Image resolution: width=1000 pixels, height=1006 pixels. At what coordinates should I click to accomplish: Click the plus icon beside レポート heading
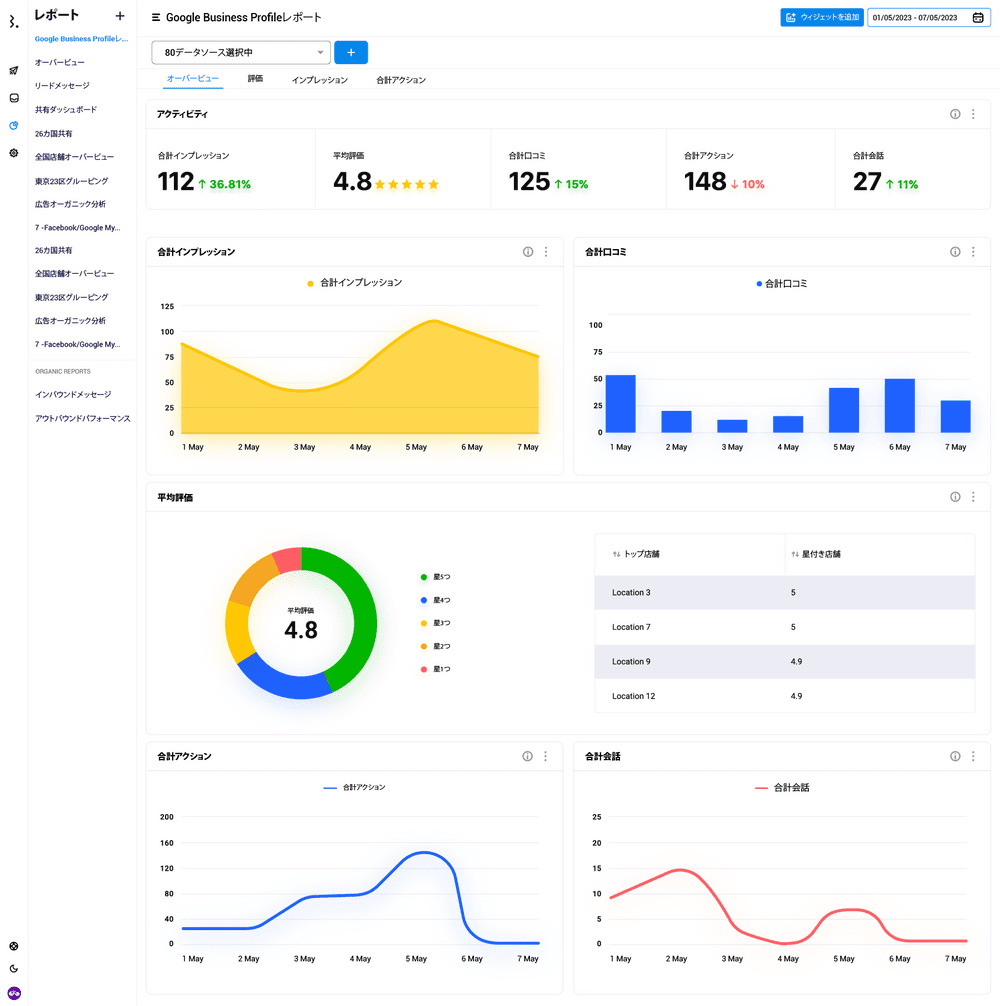[x=120, y=15]
